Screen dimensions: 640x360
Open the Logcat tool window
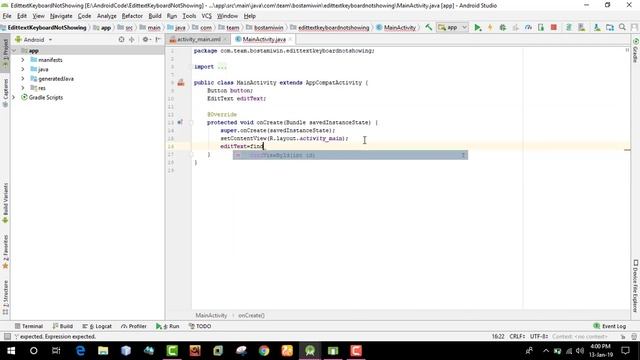coord(97,326)
